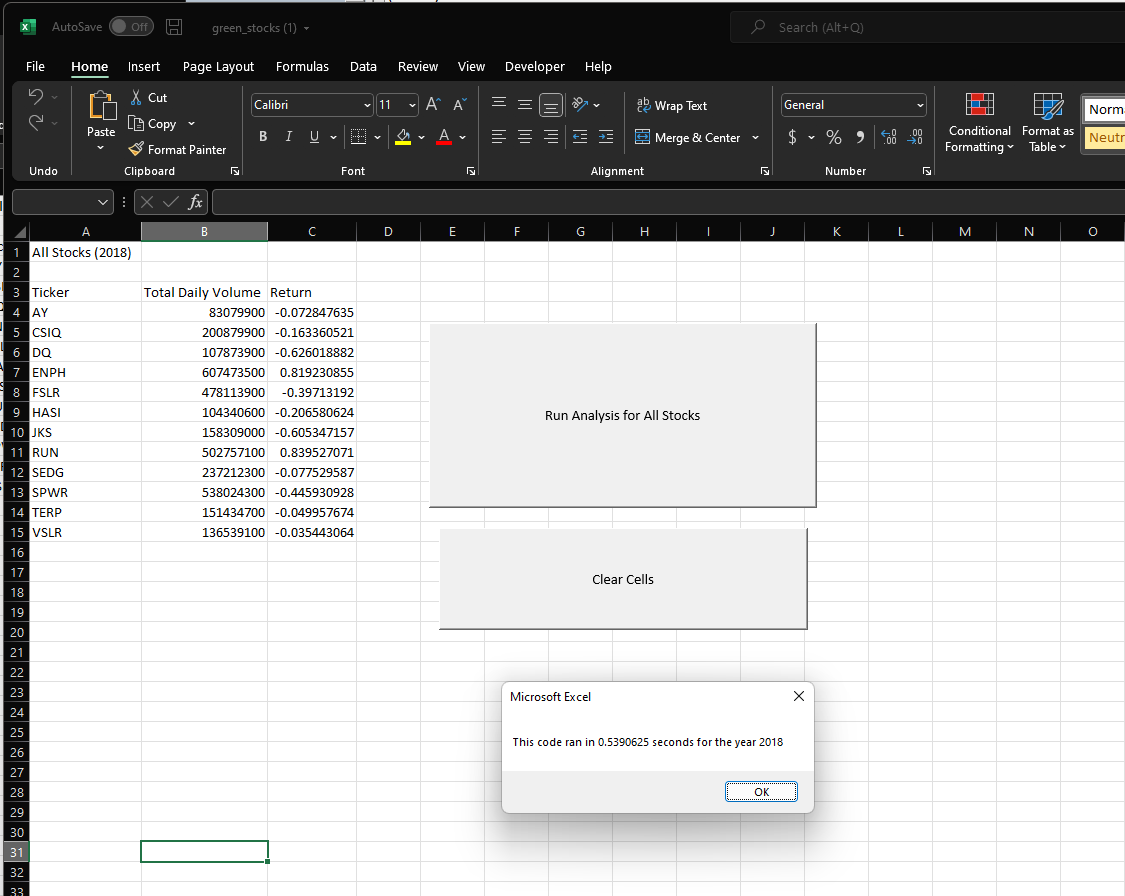Align text right
Screen dimensions: 1125x896
(x=551, y=136)
